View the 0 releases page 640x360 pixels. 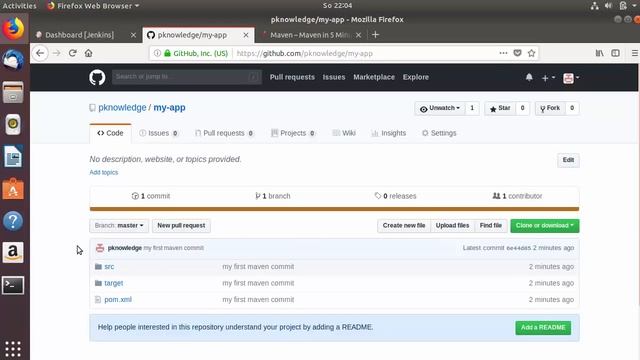click(x=395, y=196)
